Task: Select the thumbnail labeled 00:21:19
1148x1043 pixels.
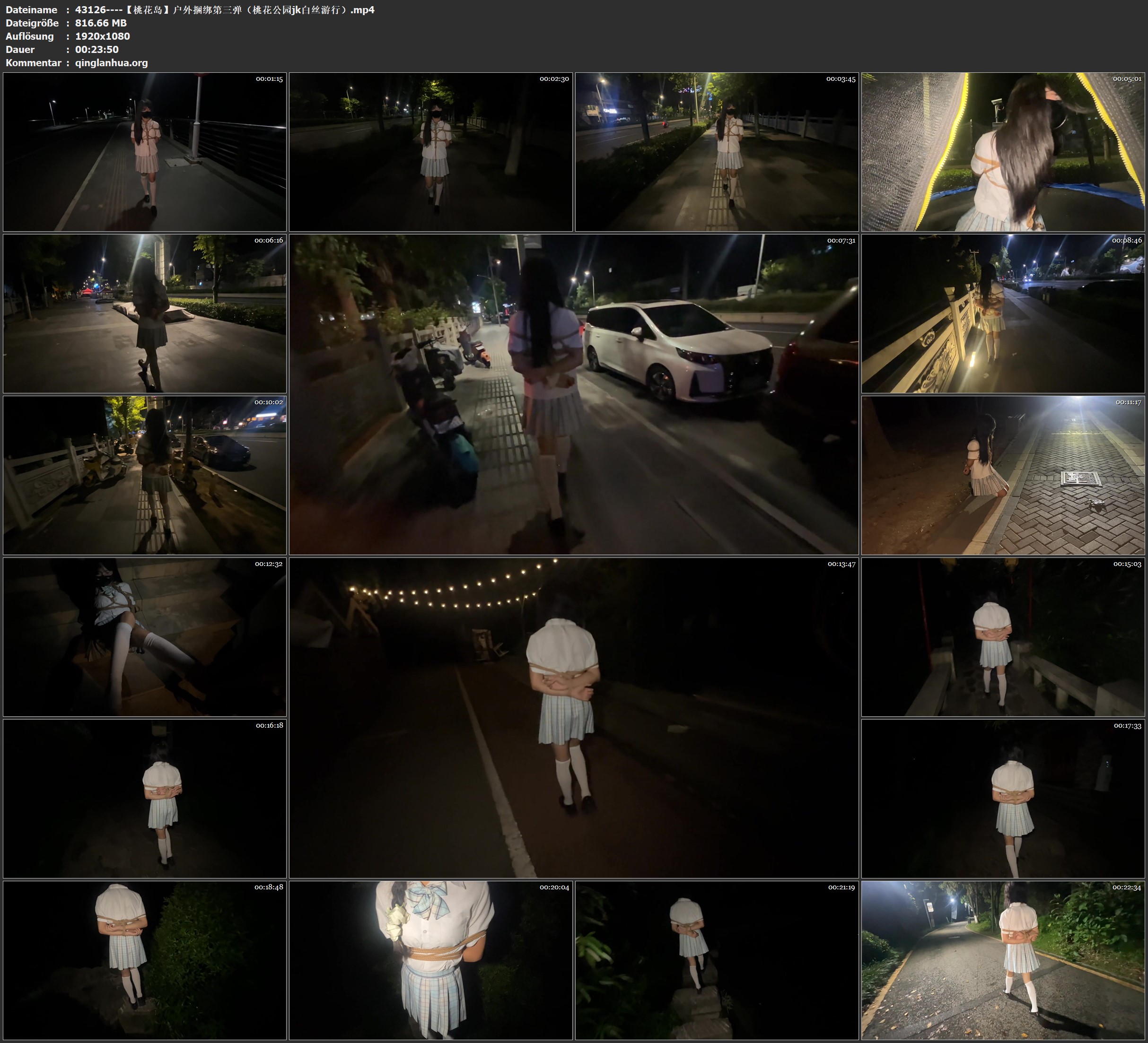Action: tap(716, 960)
